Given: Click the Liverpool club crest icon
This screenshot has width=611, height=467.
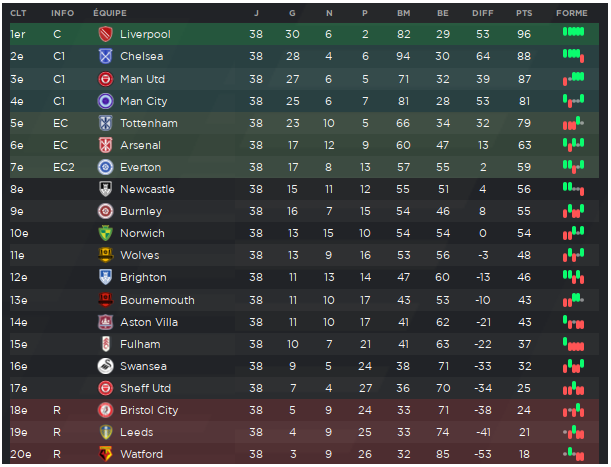Looking at the screenshot, I should (x=105, y=34).
